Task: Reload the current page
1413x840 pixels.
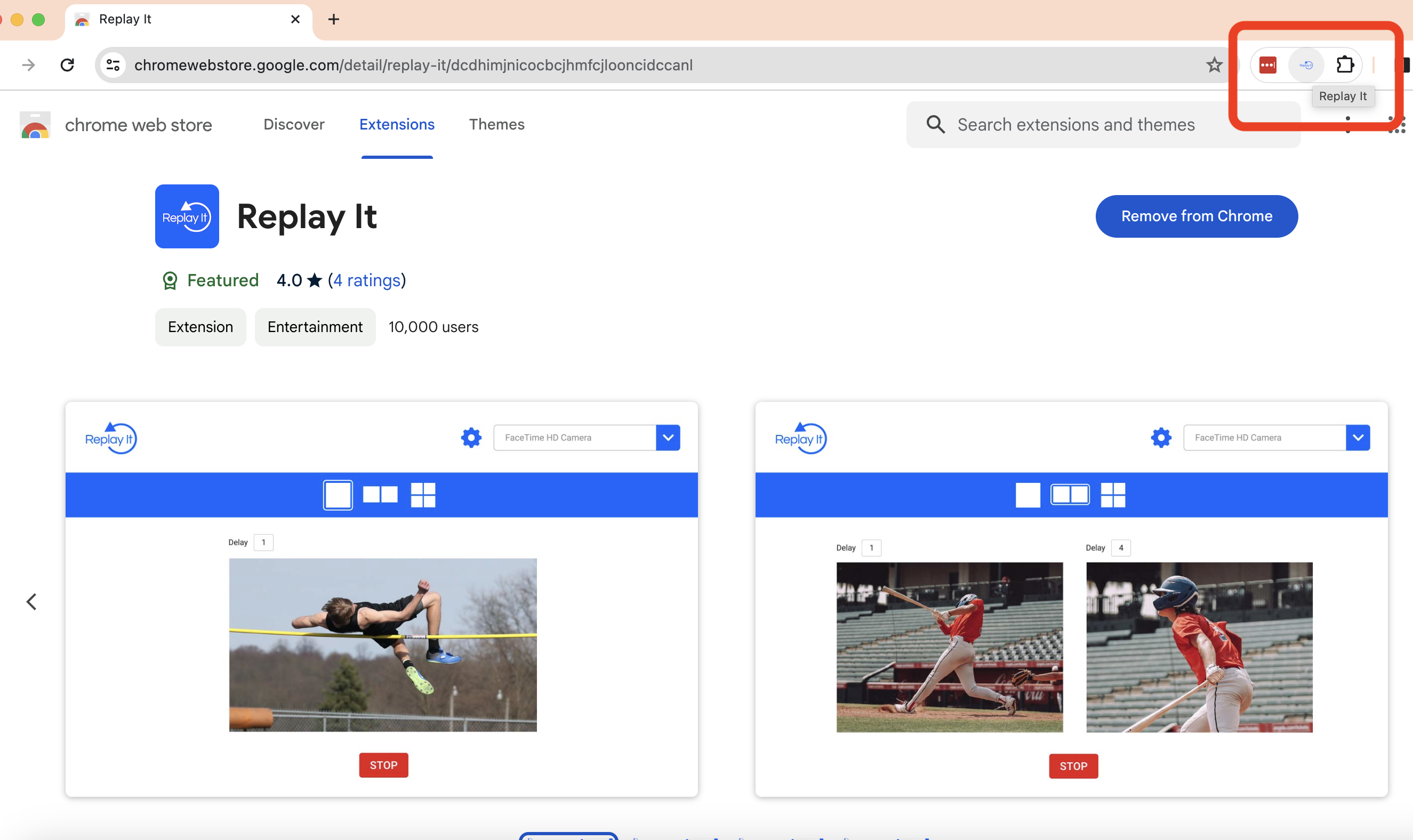Action: [67, 65]
